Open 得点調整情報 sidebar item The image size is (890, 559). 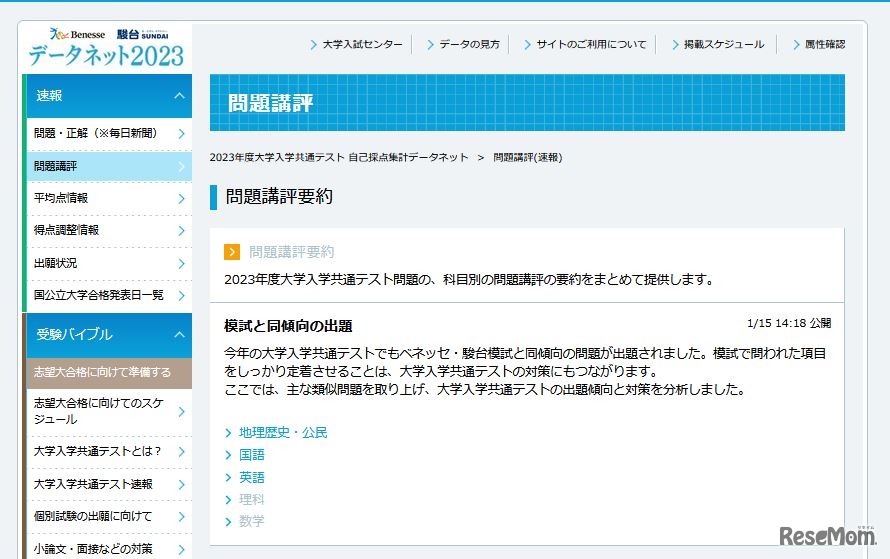pyautogui.click(x=110, y=230)
